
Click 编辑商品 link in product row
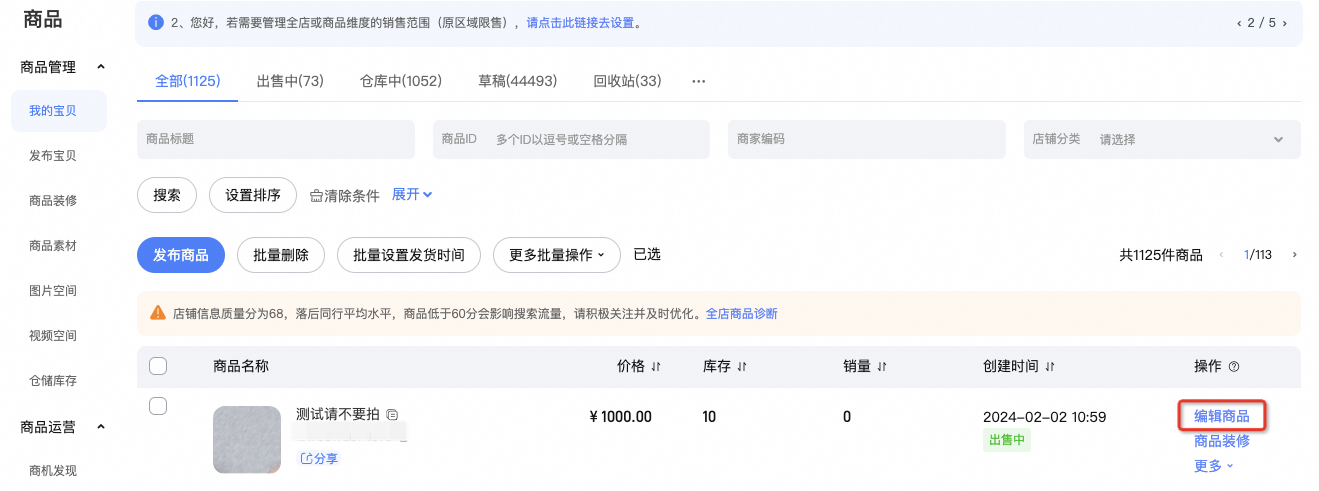(1222, 416)
